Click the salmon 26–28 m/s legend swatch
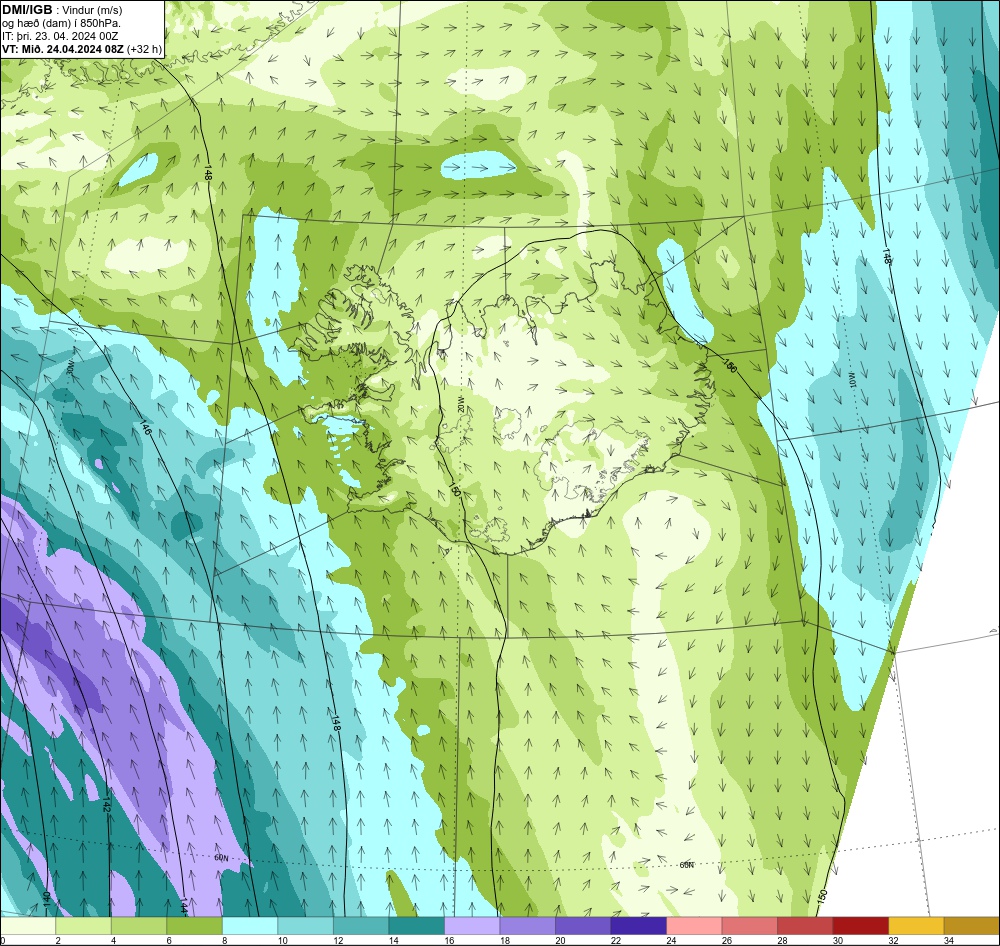Viewport: 1000px width, 946px height. [749, 926]
